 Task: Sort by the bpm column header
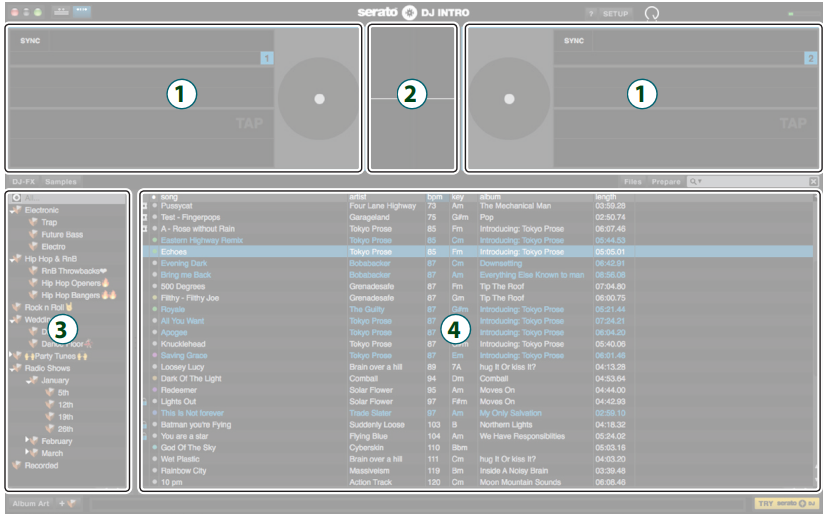437,197
